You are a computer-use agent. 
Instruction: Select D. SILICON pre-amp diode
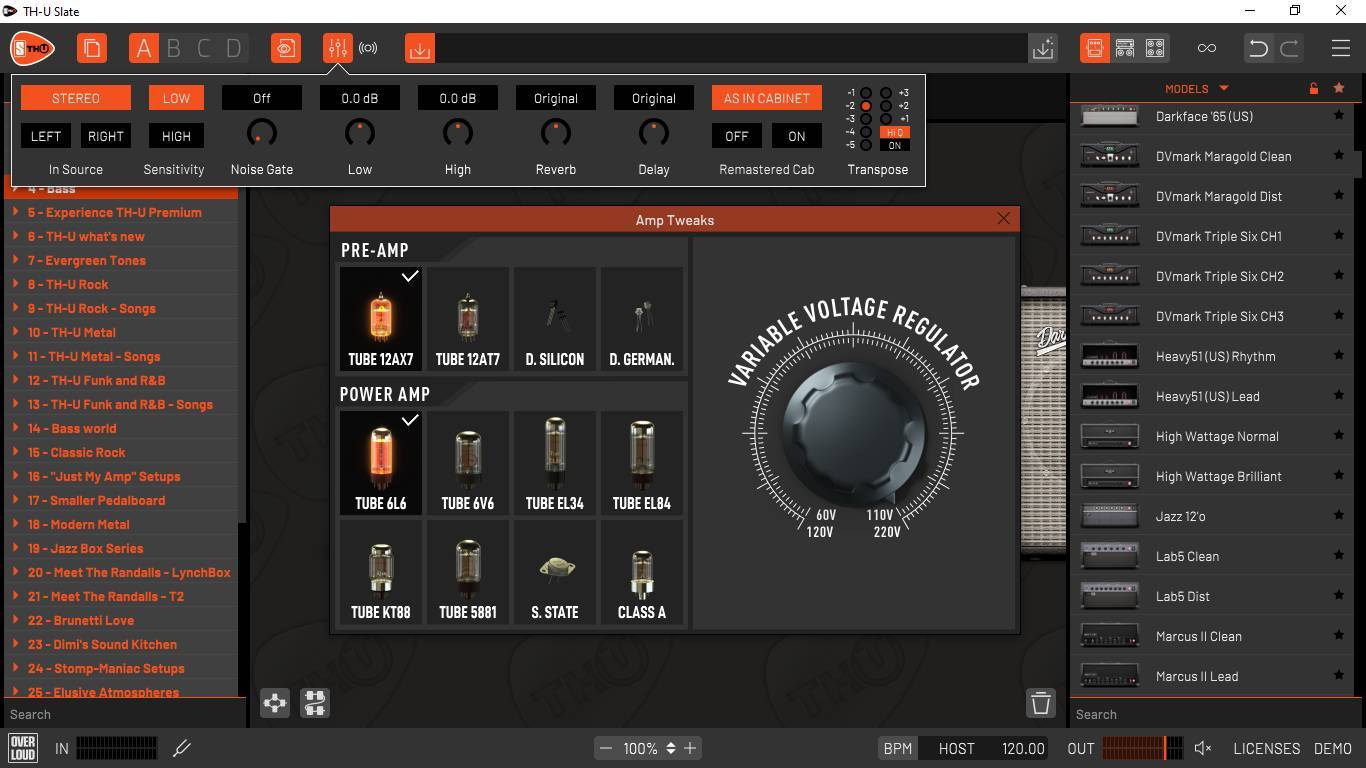(x=555, y=319)
